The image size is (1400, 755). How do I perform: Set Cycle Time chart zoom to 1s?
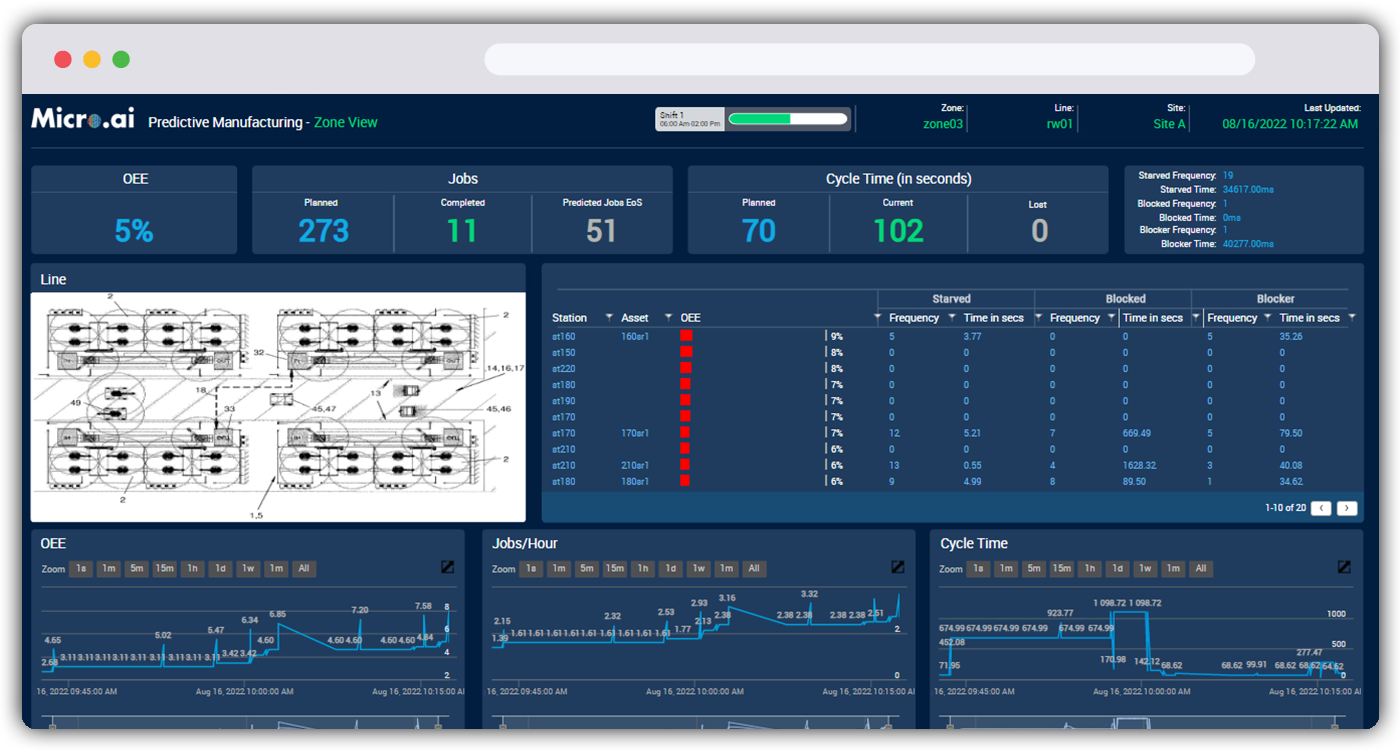coord(978,569)
